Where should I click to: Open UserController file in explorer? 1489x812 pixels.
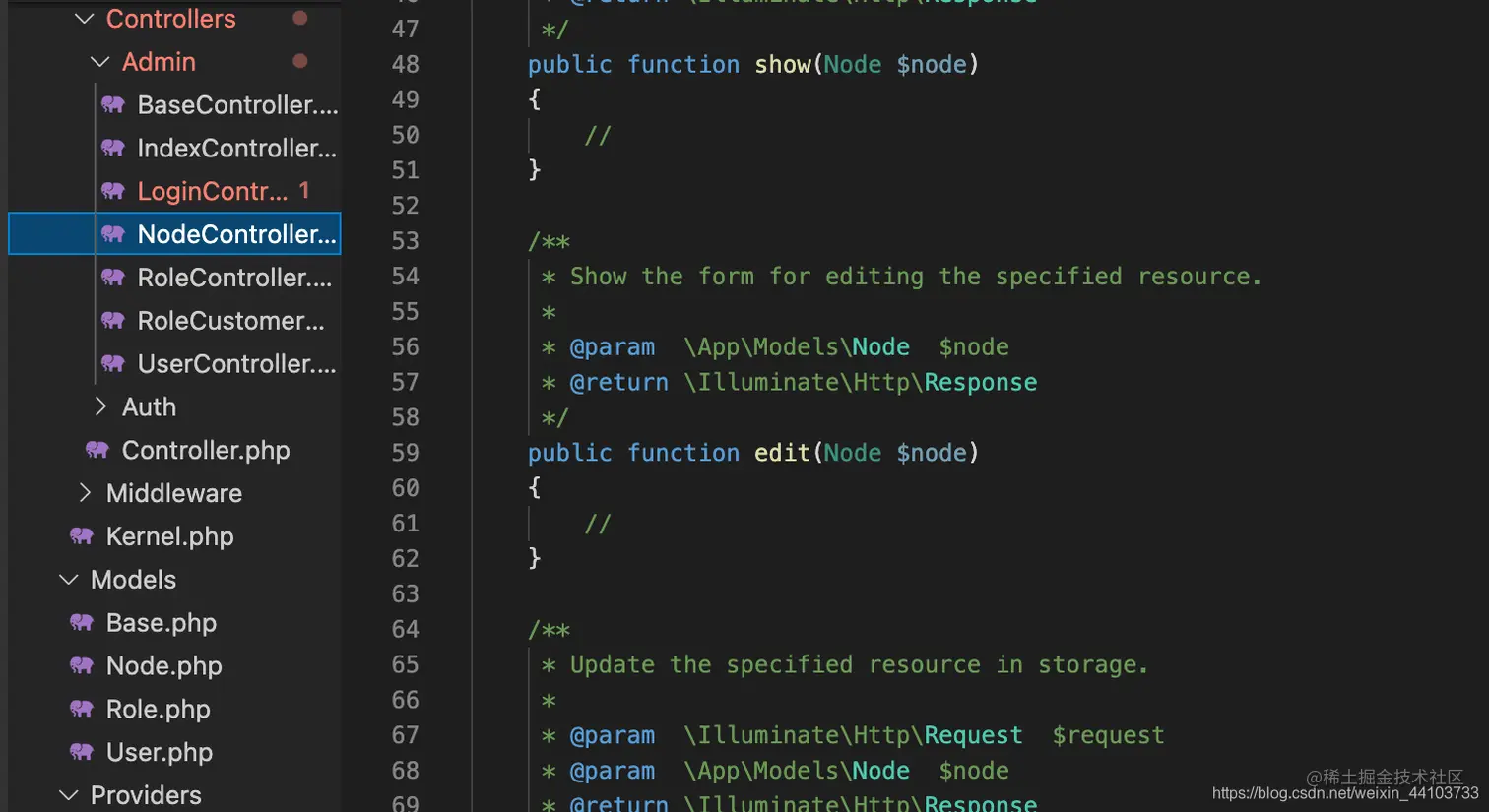pos(236,364)
